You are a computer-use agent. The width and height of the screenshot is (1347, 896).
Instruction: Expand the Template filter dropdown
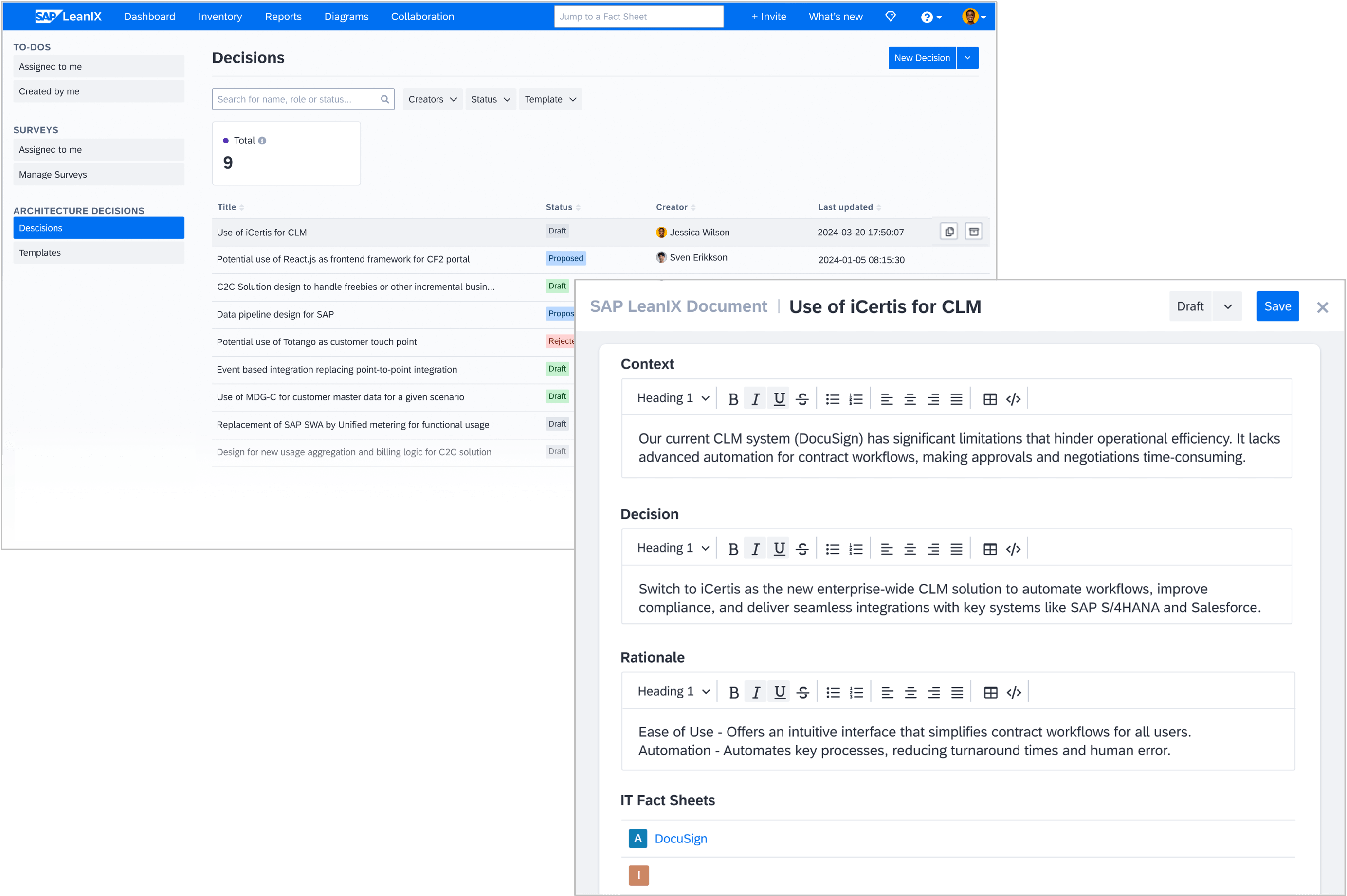(x=550, y=99)
